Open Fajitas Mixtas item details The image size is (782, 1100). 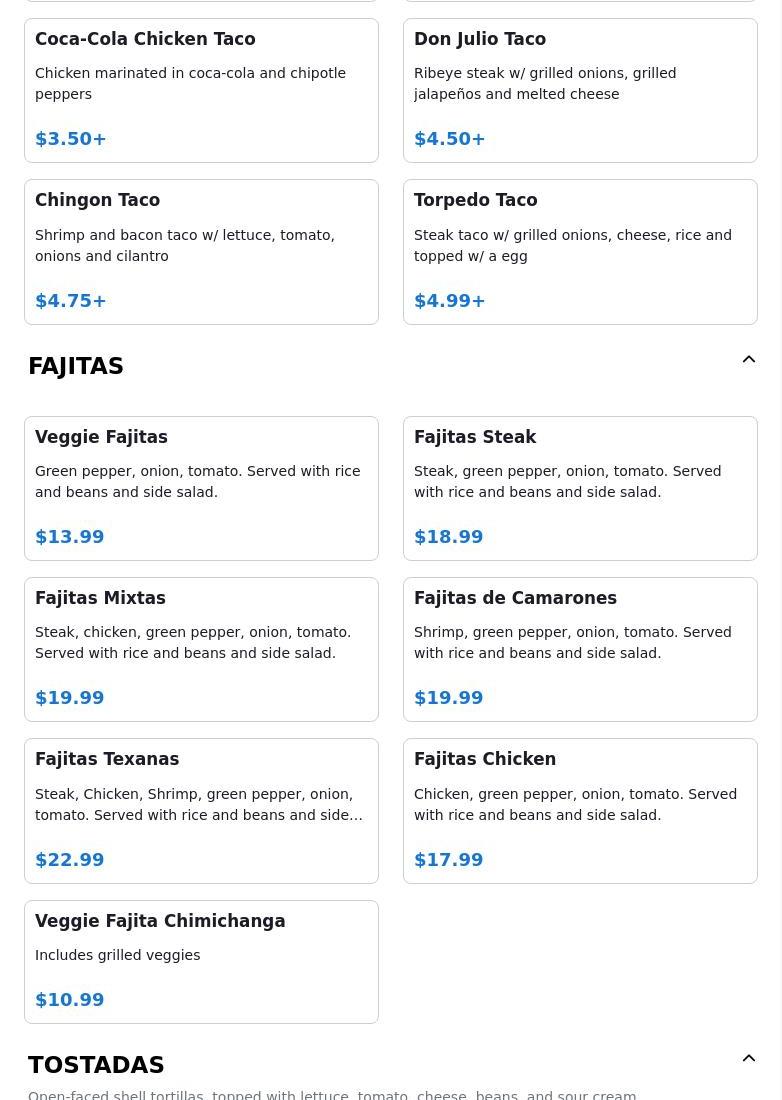(201, 650)
